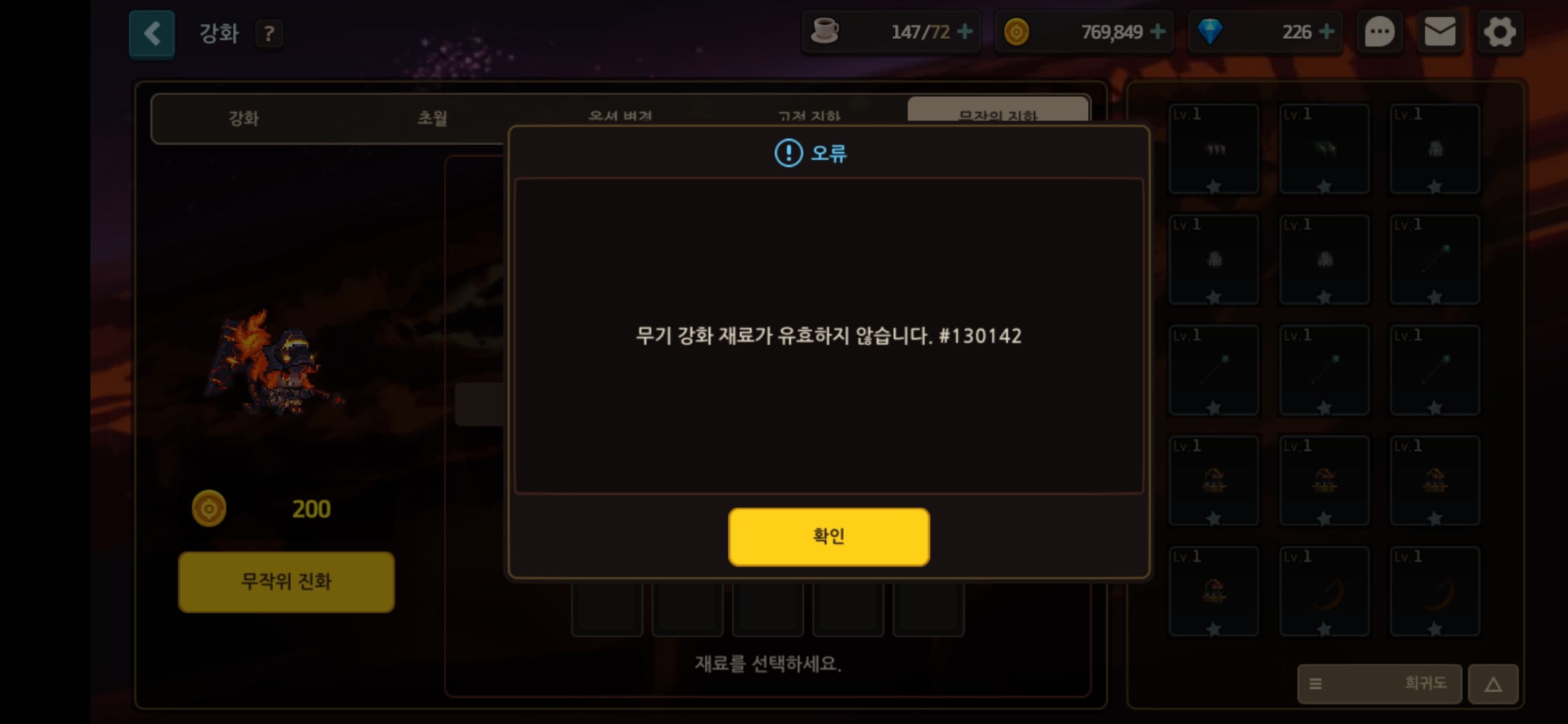Screen dimensions: 1568x724
Task: Tap the first empty material slot
Action: tap(607, 609)
